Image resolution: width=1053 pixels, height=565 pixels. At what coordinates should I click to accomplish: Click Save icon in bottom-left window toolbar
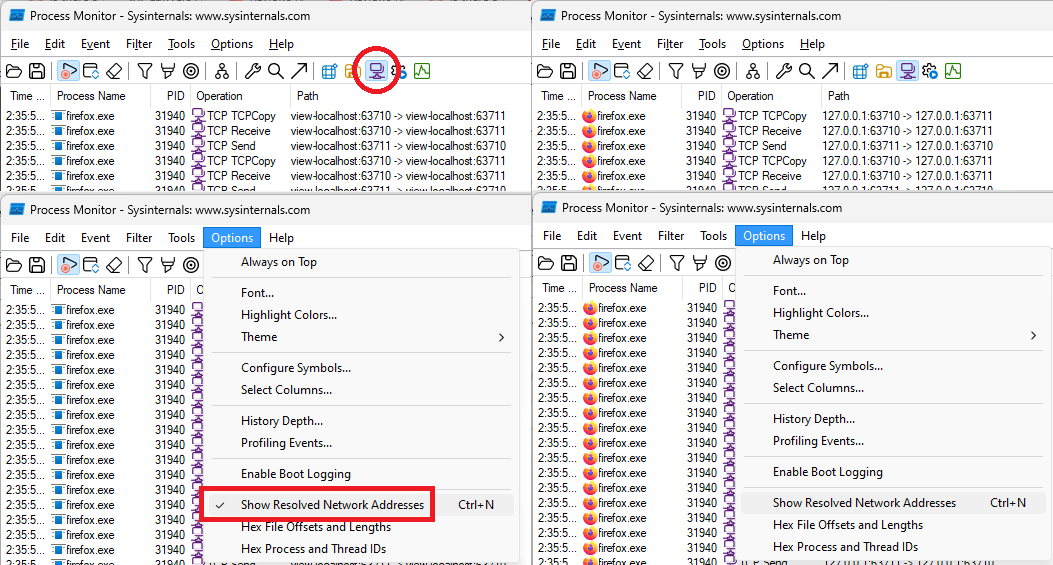click(37, 265)
